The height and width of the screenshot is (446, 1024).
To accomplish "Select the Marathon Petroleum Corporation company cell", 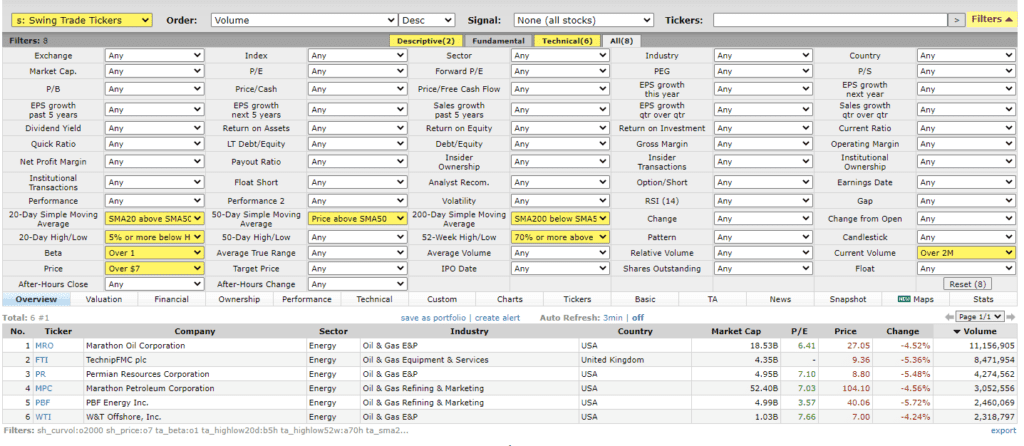I will click(195, 389).
